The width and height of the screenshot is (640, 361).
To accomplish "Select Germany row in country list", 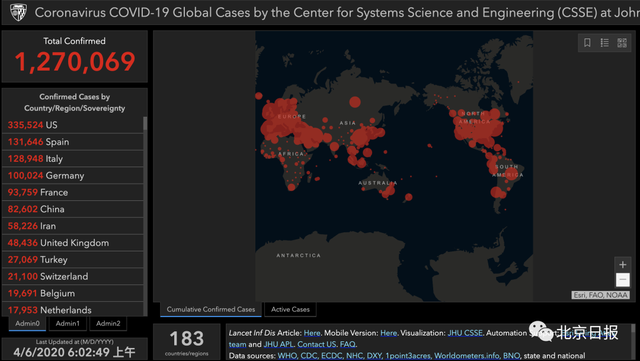I will click(x=73, y=176).
